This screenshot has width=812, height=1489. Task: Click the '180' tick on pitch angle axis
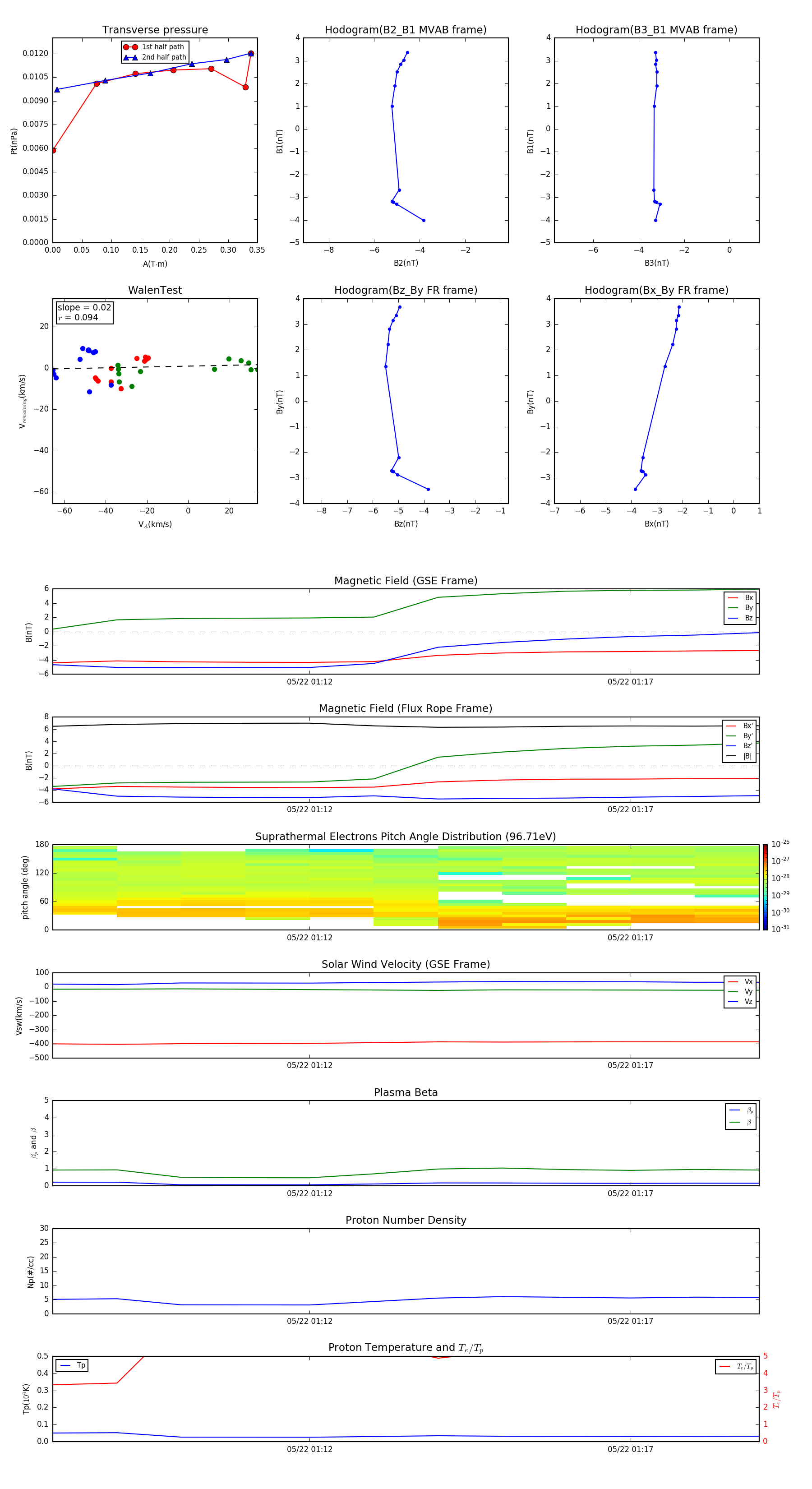point(42,845)
